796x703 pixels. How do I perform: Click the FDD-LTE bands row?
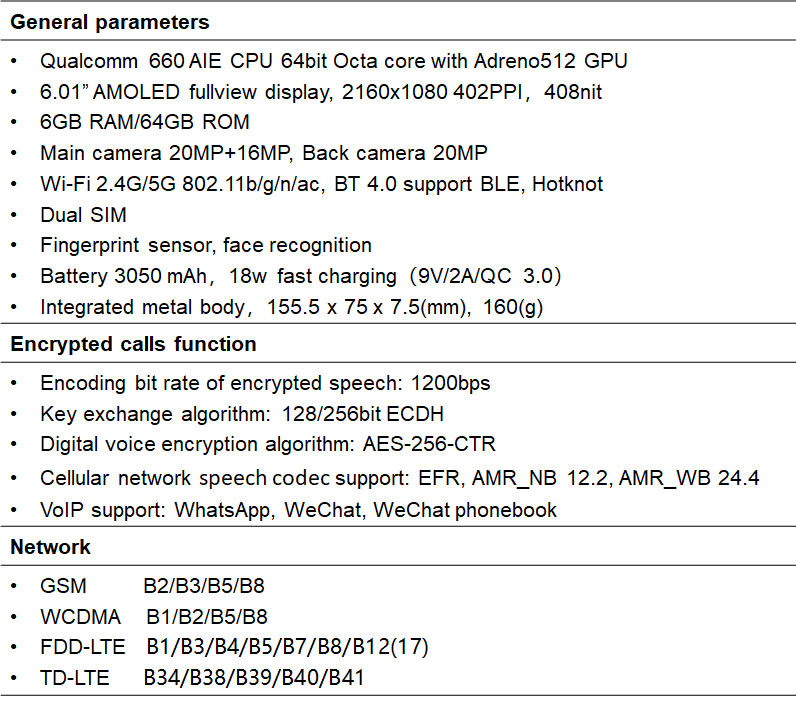tap(234, 647)
